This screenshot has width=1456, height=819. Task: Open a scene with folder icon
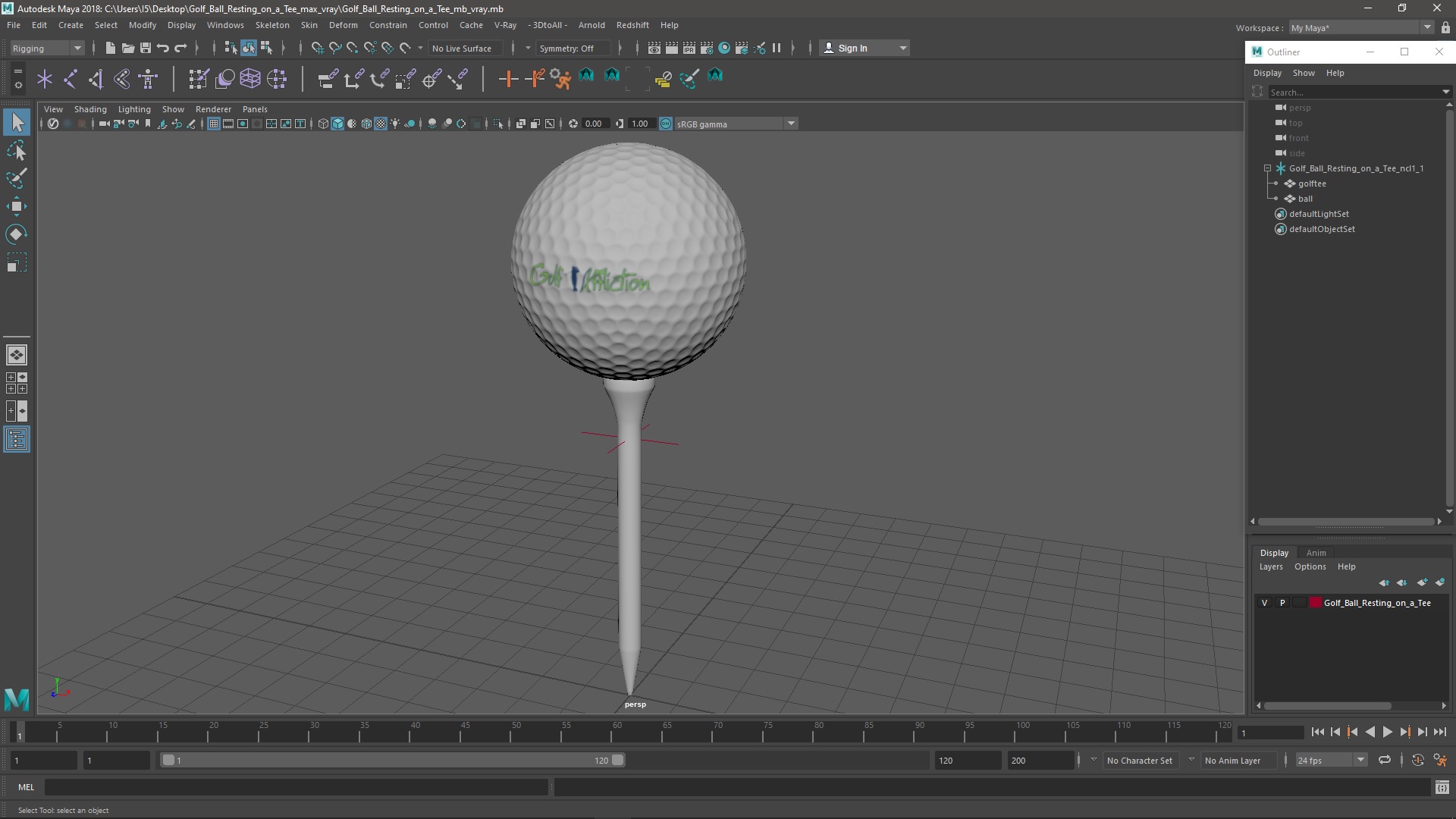(128, 48)
